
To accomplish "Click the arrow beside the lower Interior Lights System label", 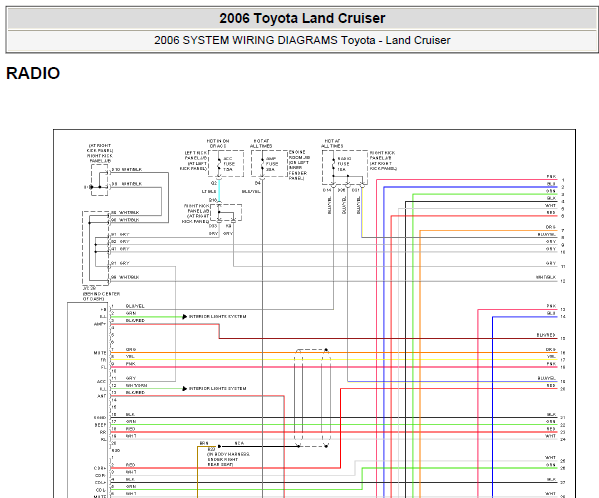I will click(185, 388).
